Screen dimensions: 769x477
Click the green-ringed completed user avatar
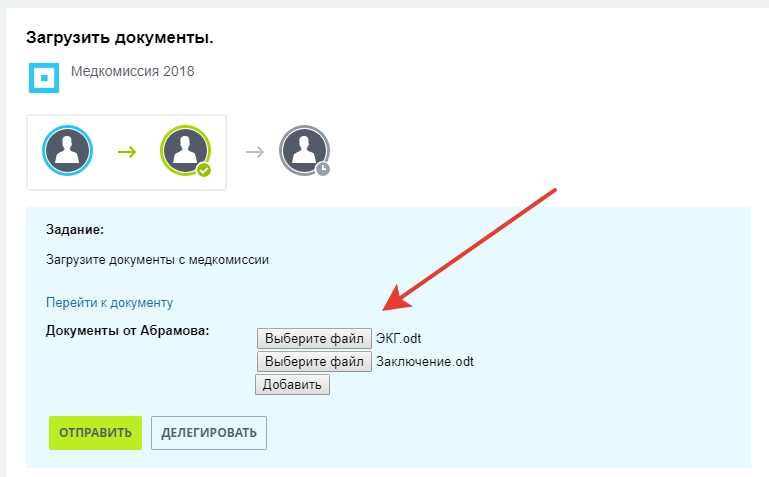[x=184, y=151]
